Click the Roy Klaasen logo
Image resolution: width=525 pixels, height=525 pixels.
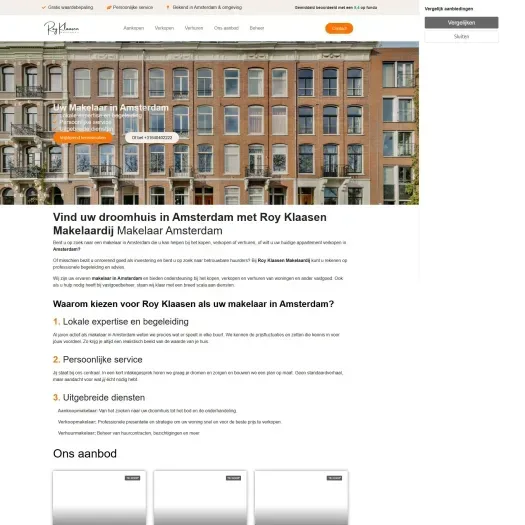pos(62,28)
